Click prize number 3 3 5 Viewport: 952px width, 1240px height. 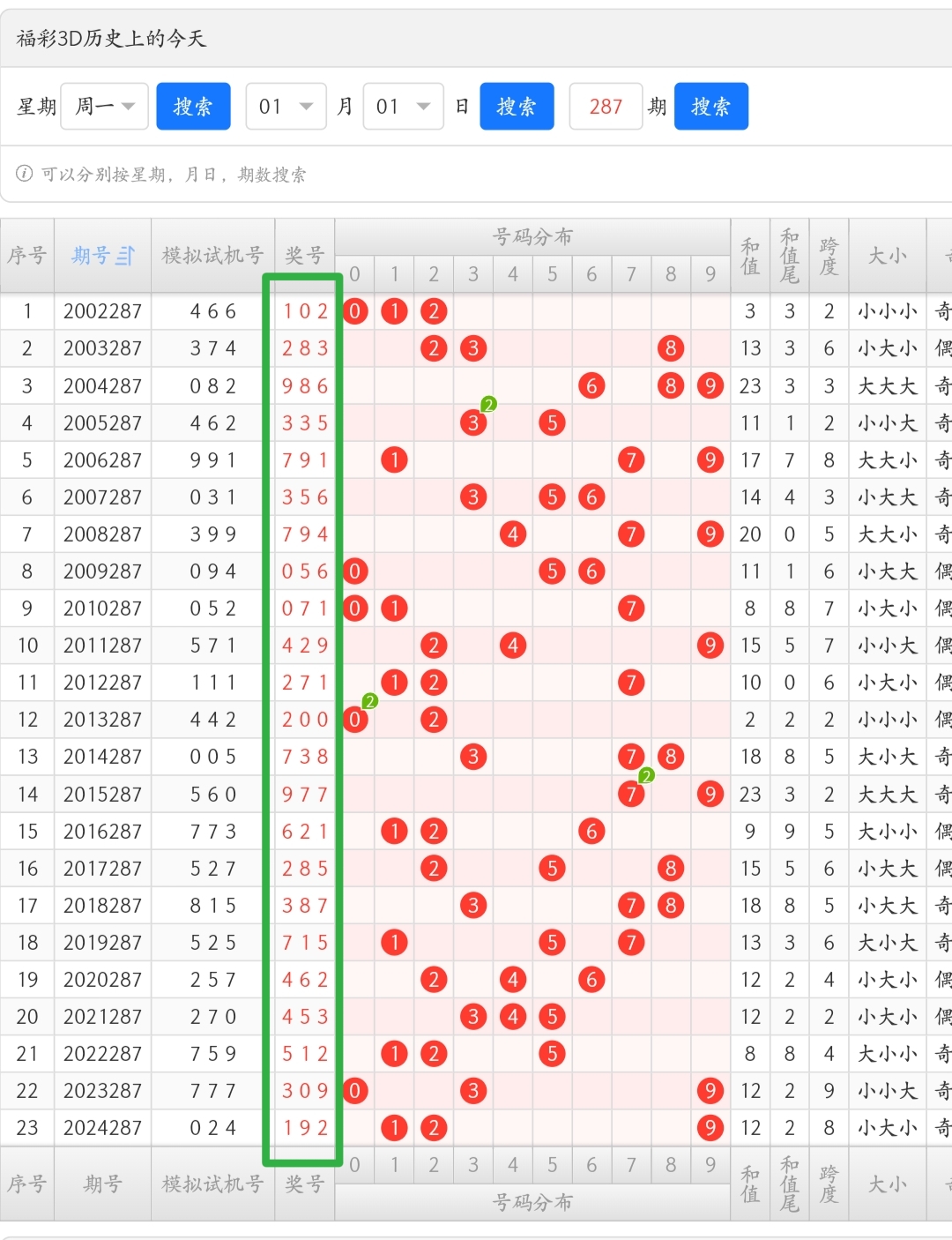point(305,423)
